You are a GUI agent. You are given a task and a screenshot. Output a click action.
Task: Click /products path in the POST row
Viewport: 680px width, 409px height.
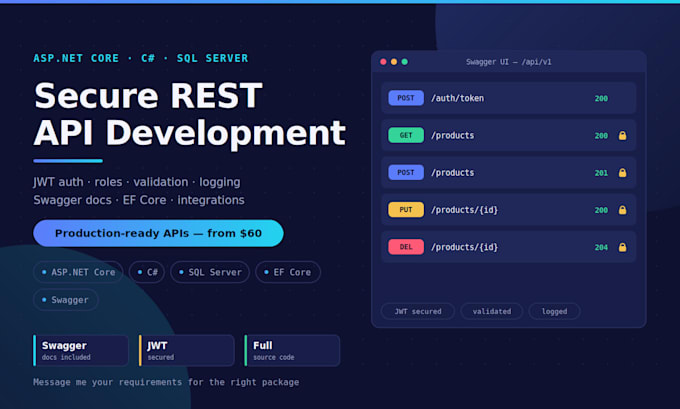(452, 173)
